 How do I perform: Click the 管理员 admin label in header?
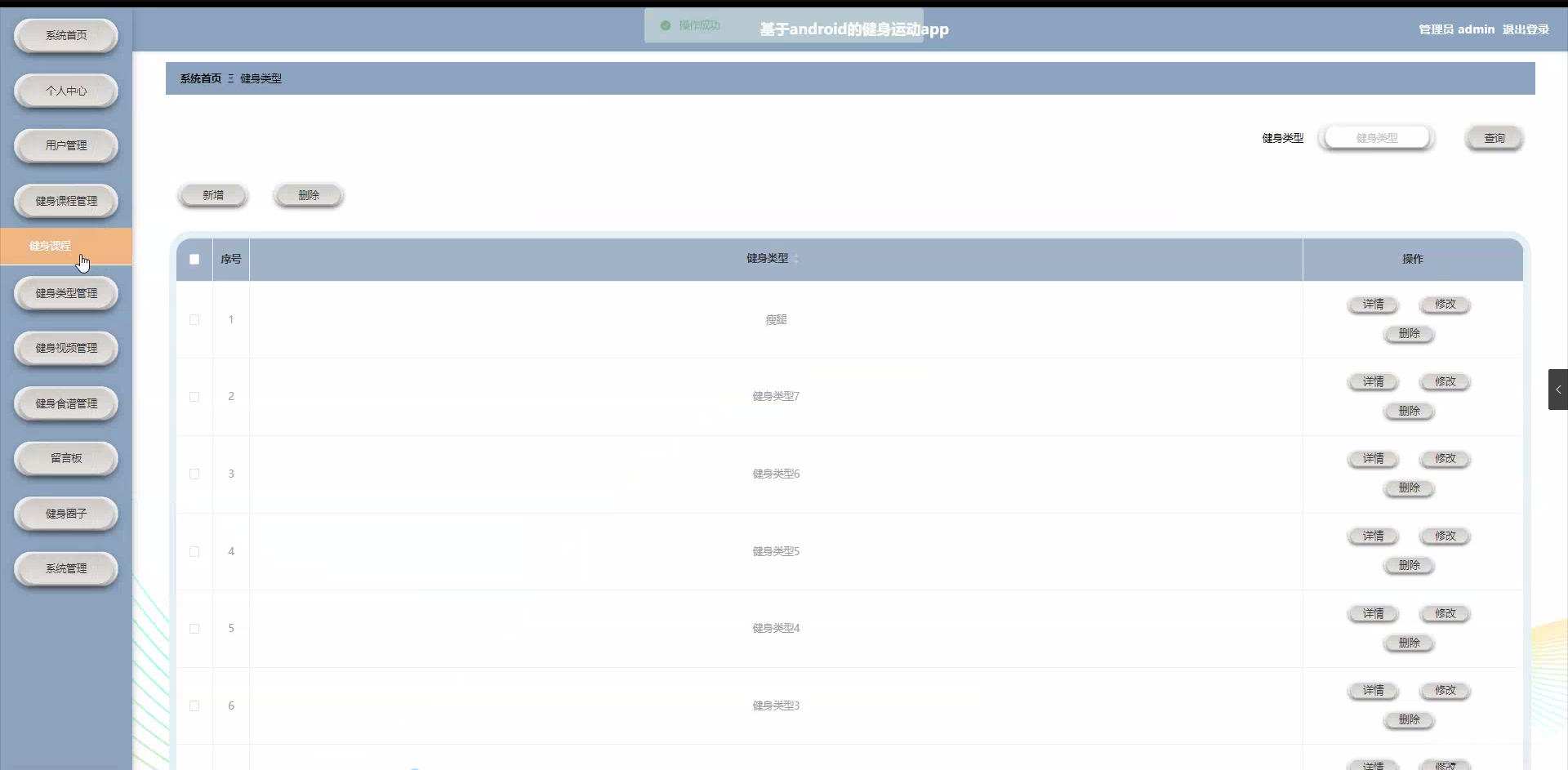pos(1456,29)
